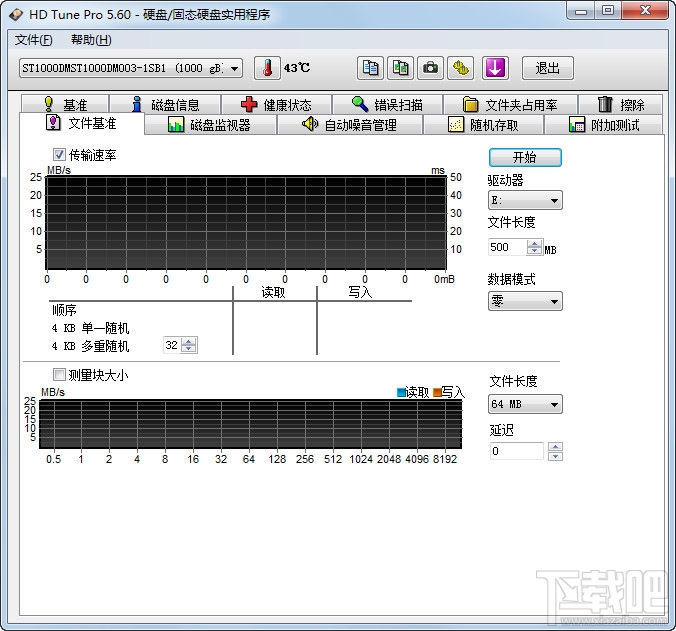Image resolution: width=676 pixels, height=631 pixels.
Task: Click the 顺序 row label
Action: point(64,310)
